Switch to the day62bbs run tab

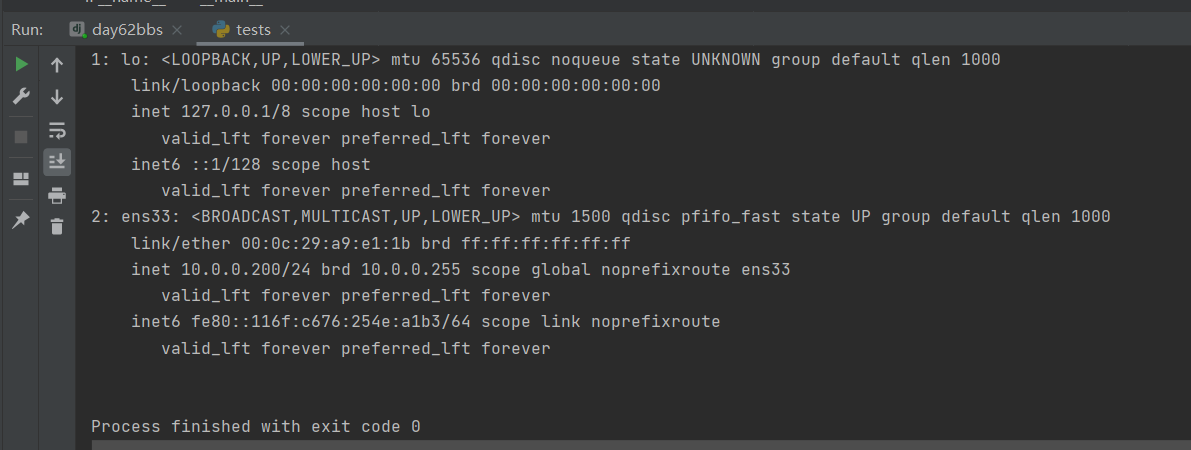(127, 30)
